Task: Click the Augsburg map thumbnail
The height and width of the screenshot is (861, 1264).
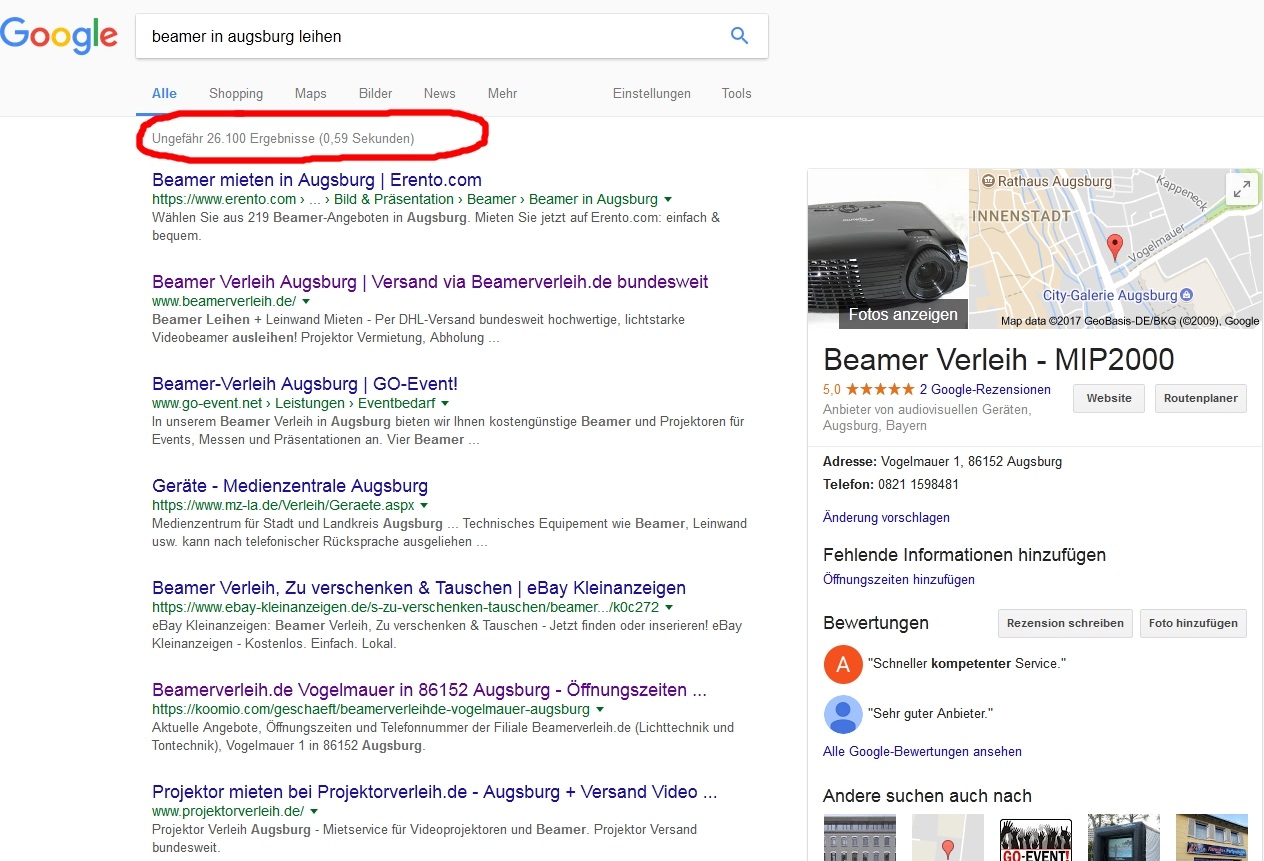Action: [x=1115, y=248]
